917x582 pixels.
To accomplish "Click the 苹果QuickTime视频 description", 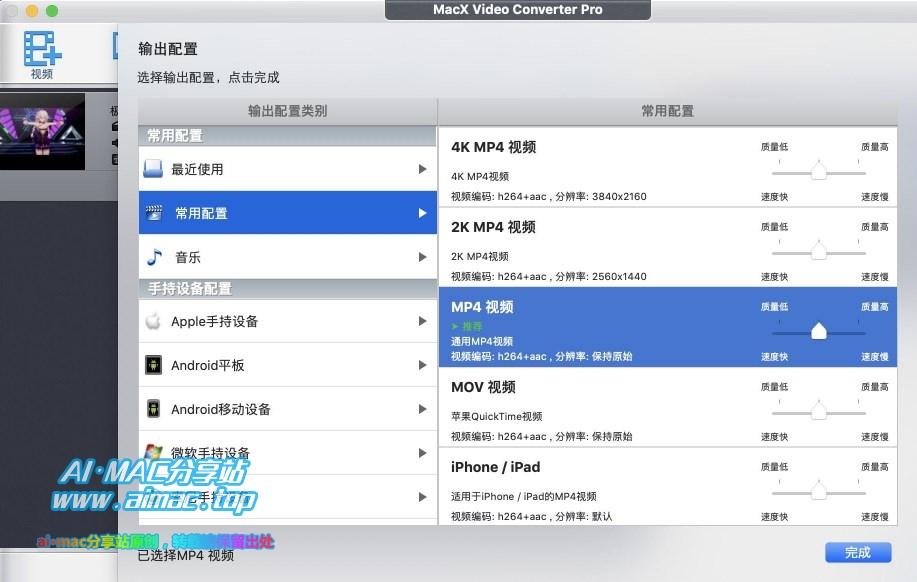I will 497,416.
